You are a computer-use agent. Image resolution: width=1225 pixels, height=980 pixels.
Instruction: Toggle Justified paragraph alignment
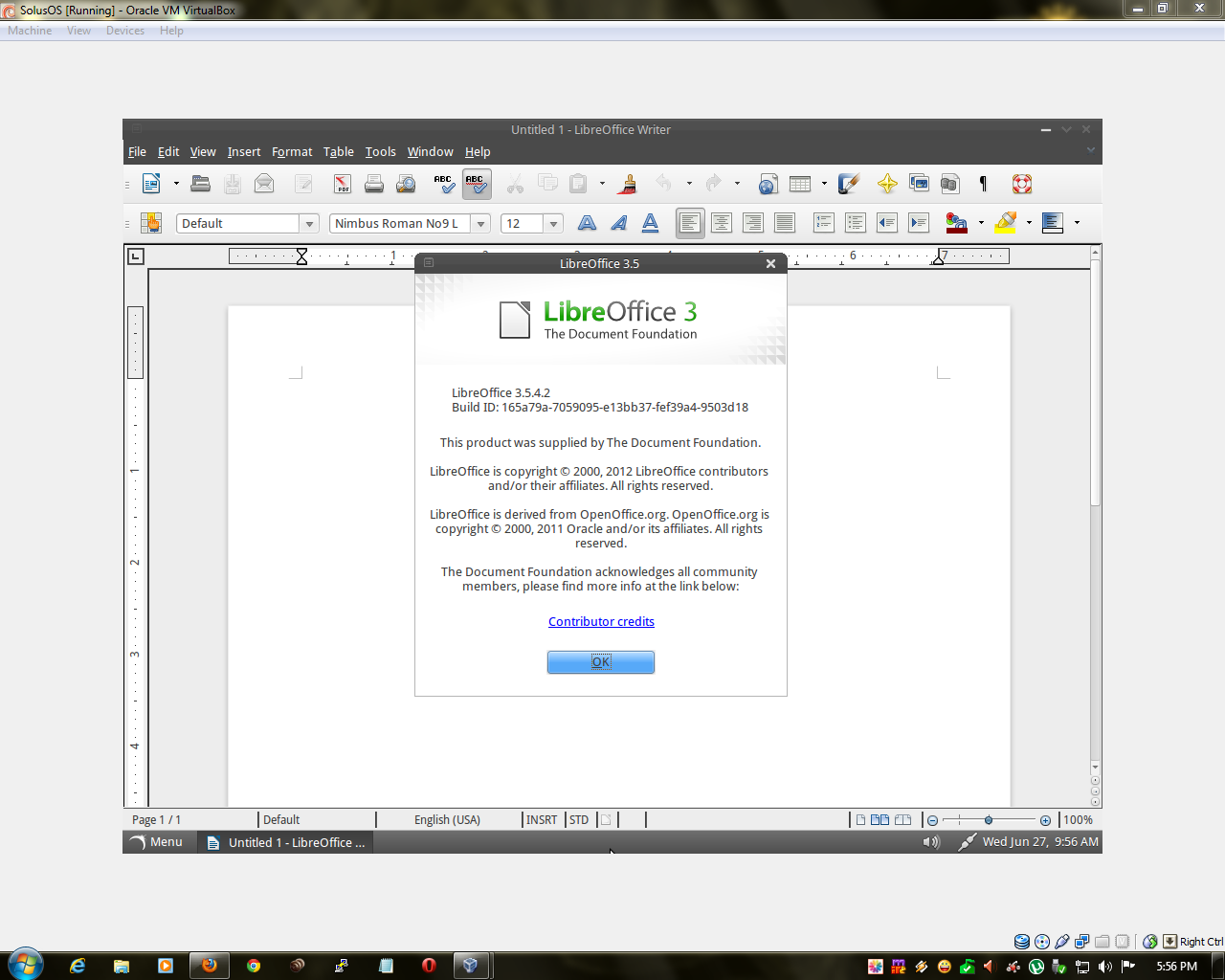pyautogui.click(x=785, y=223)
